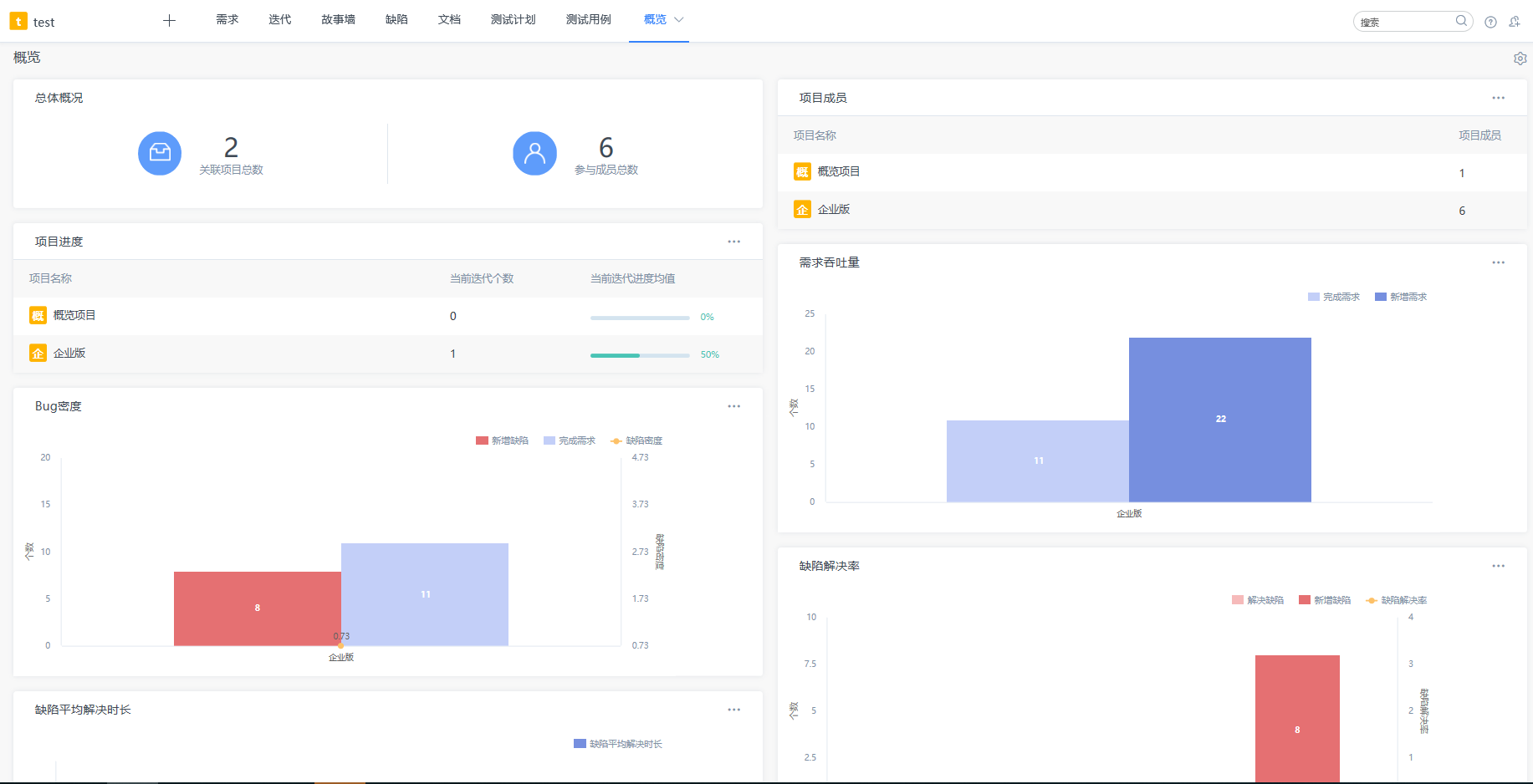Image resolution: width=1533 pixels, height=784 pixels.
Task: Click the search magnifier icon
Action: click(x=1461, y=21)
